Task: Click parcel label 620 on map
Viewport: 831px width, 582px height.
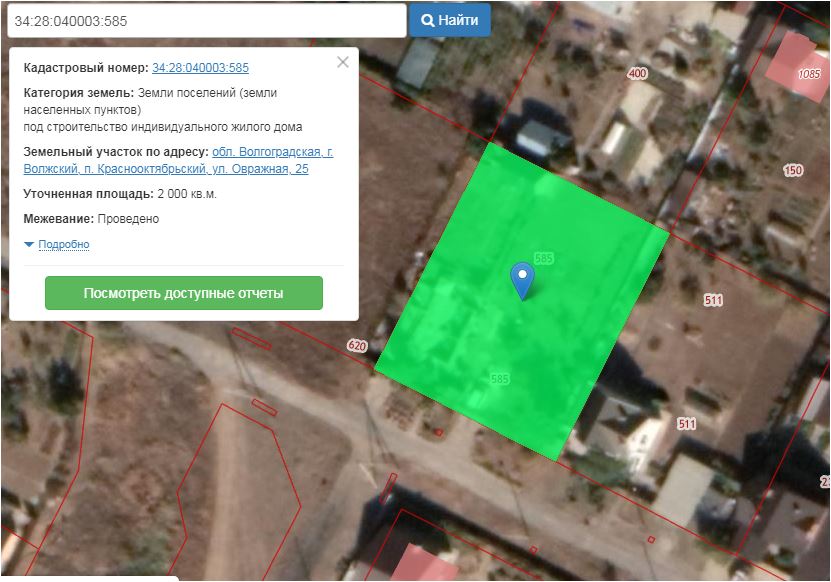Action: (357, 346)
